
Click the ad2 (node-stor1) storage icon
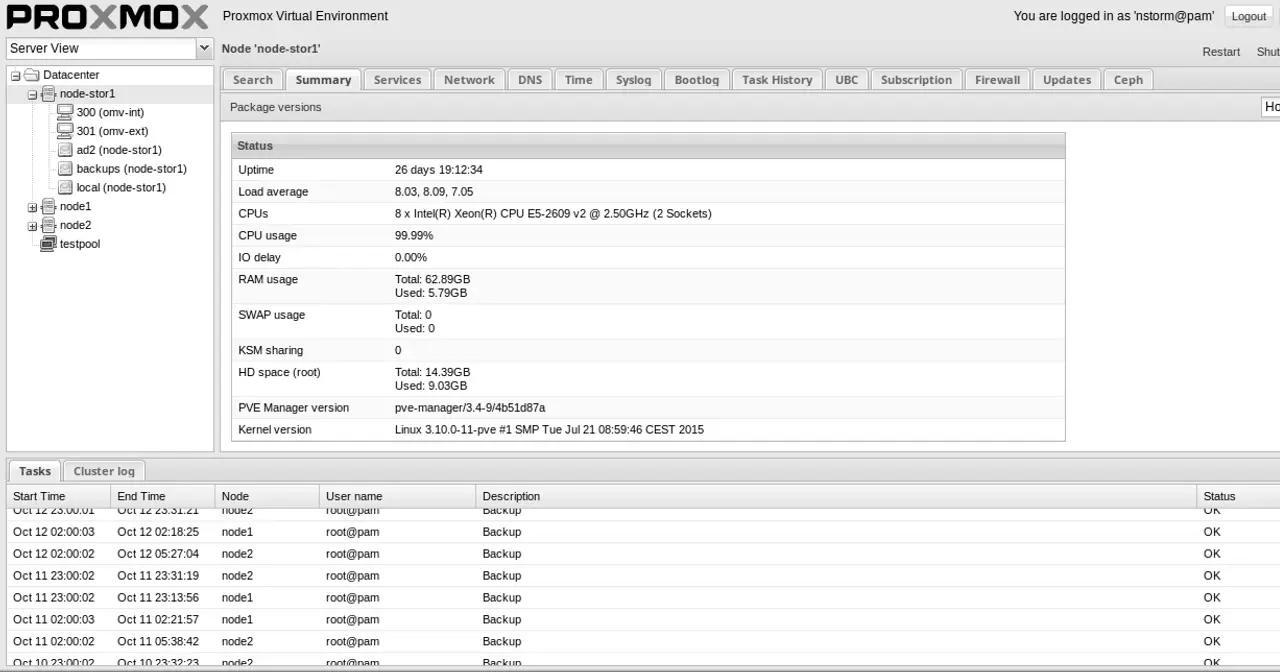[x=65, y=150]
